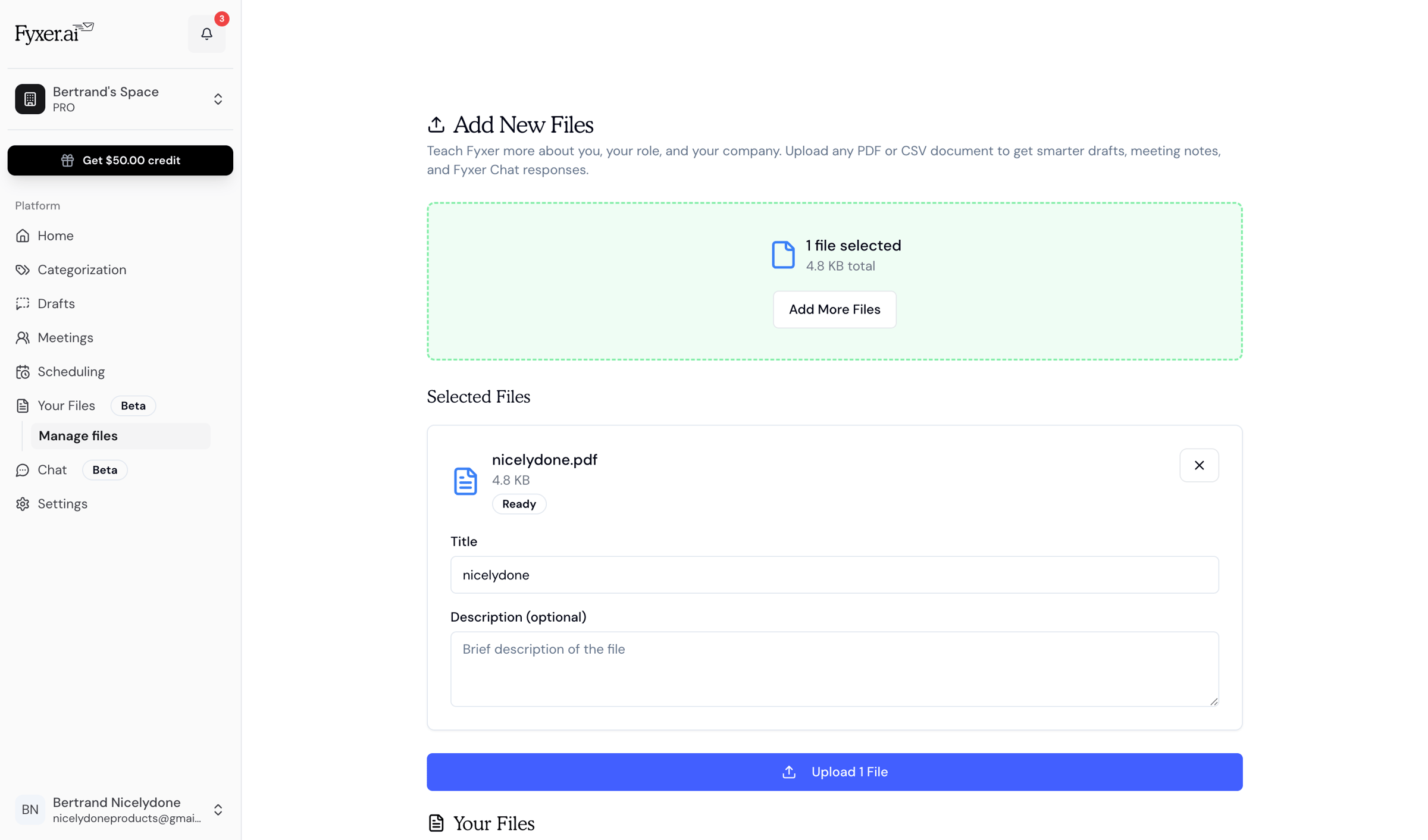Click the Ready status badge
Viewport: 1428px width, 840px height.
(519, 504)
